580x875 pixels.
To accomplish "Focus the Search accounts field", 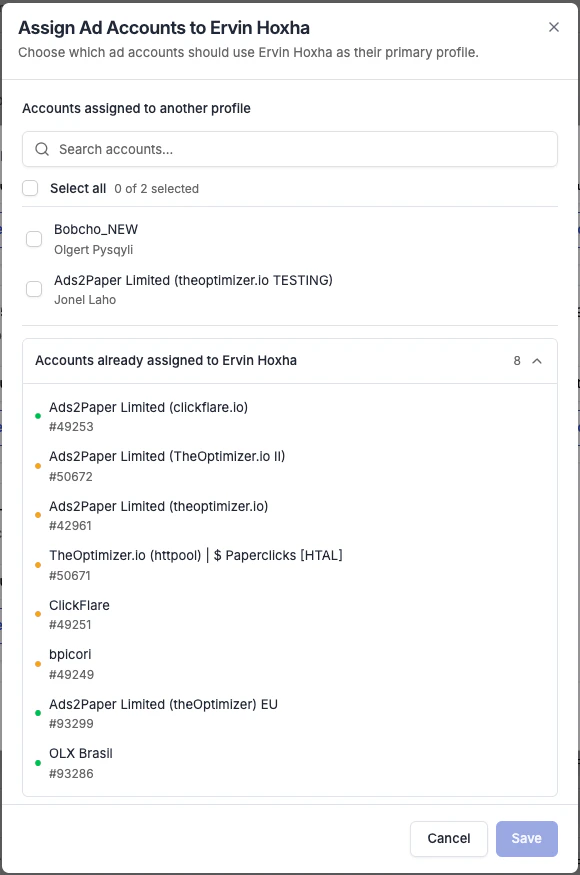I will pyautogui.click(x=290, y=149).
